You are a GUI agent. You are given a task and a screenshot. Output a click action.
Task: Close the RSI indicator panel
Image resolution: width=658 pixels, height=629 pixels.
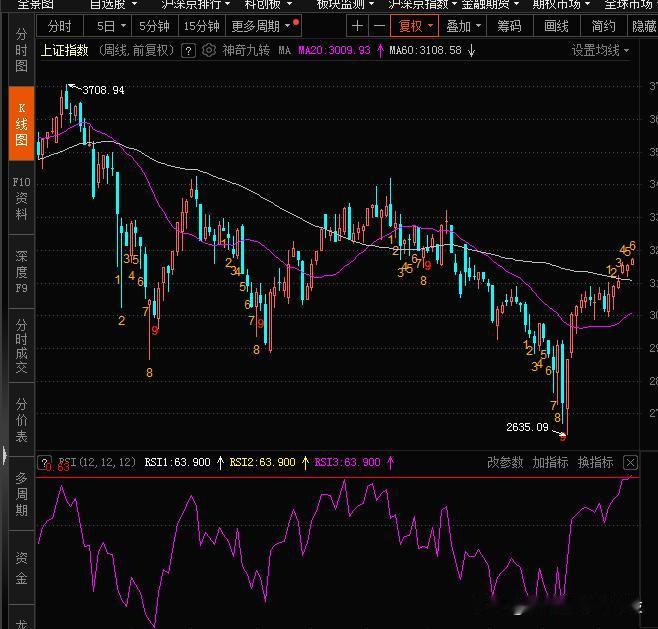coord(630,462)
